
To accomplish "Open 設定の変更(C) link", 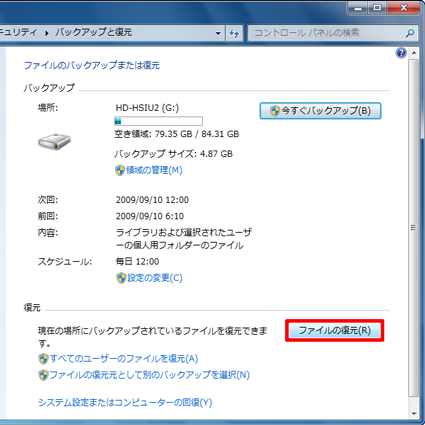I will [x=155, y=278].
